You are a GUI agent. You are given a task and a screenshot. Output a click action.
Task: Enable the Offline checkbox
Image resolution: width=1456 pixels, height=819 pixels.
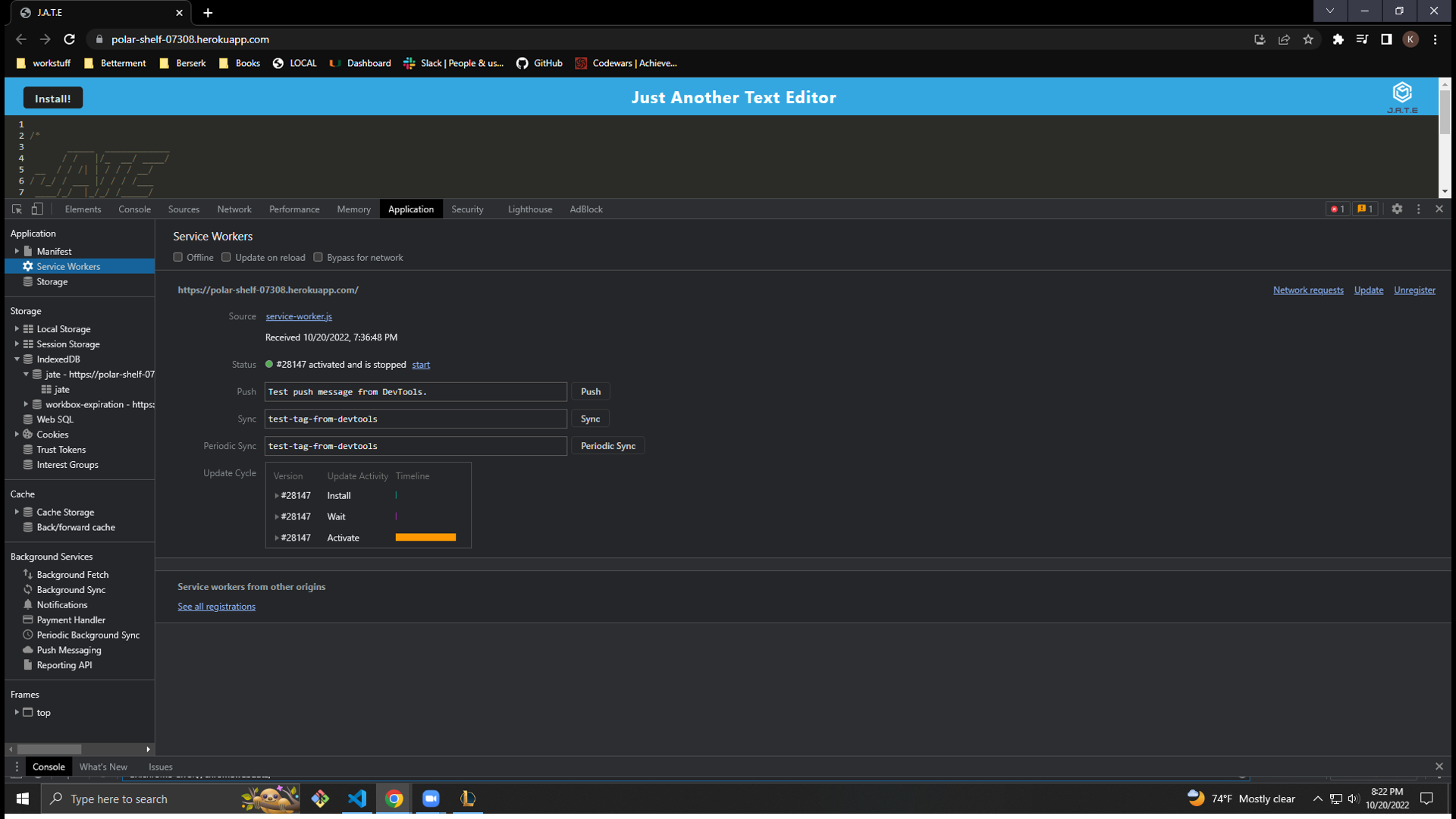178,257
